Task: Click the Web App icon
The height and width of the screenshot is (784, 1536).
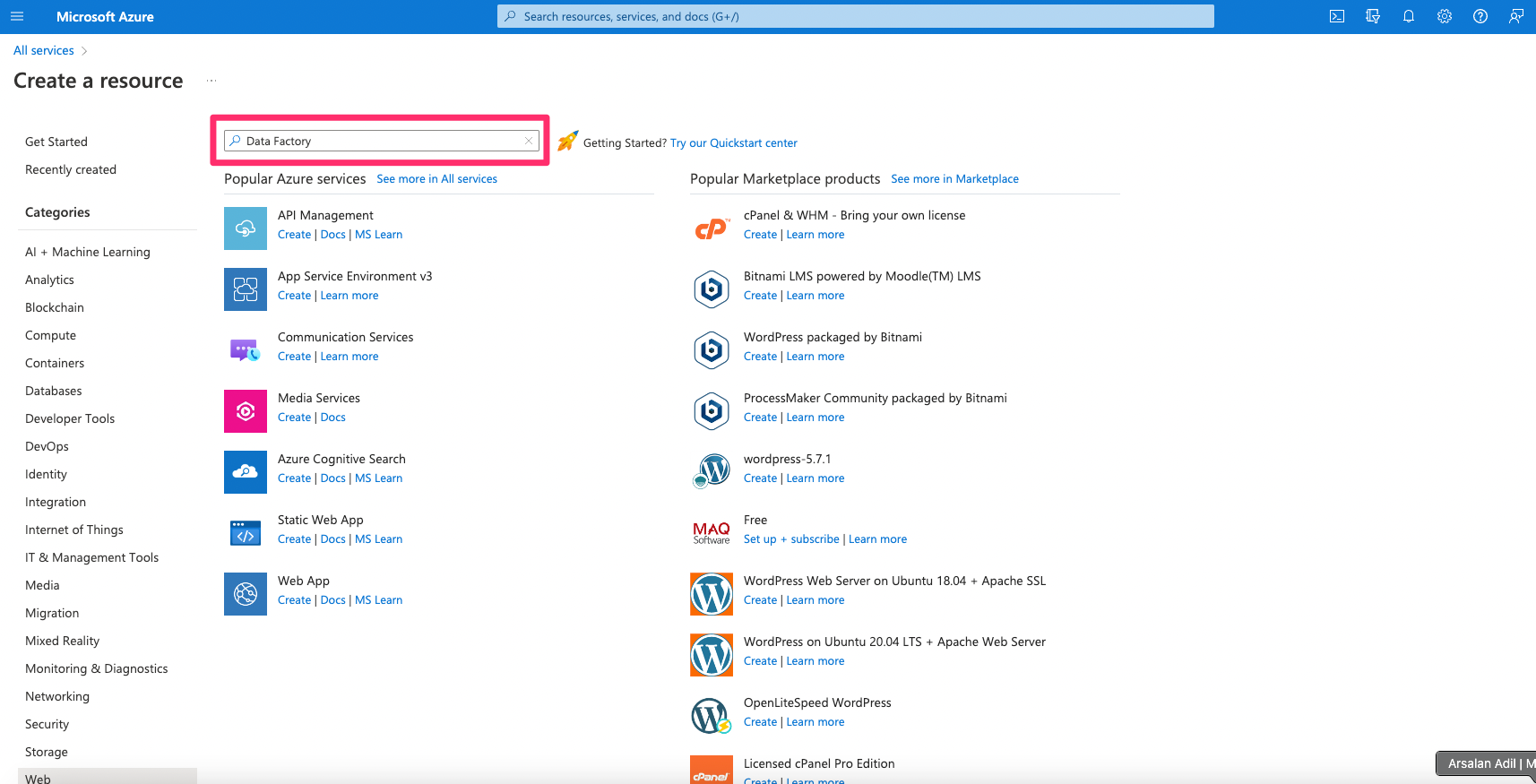Action: click(246, 594)
